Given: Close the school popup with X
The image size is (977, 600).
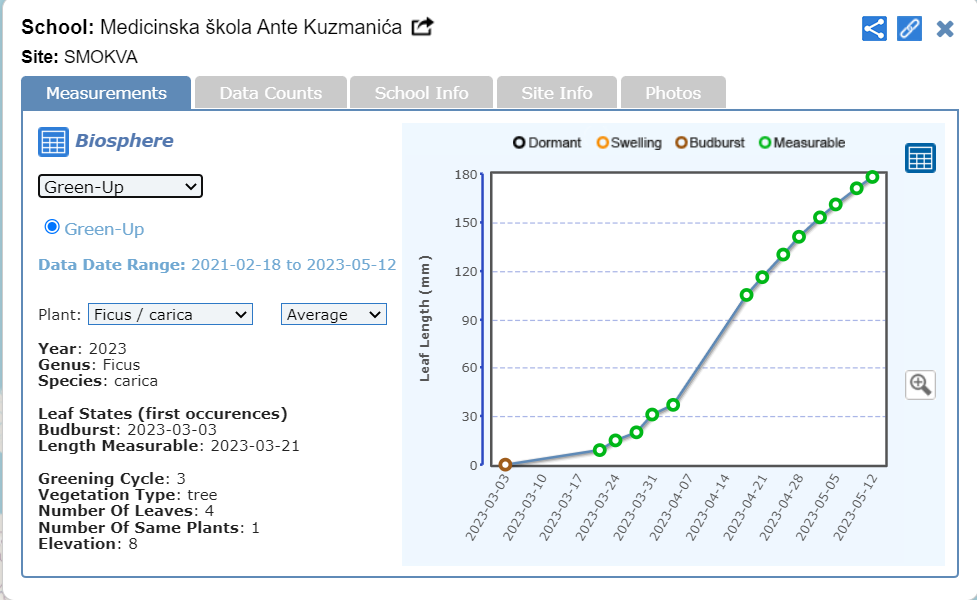Looking at the screenshot, I should tap(945, 29).
